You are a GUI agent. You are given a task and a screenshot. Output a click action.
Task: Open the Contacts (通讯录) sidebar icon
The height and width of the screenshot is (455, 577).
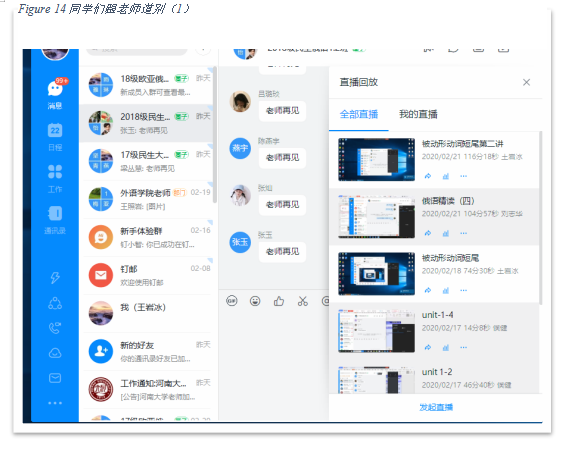click(55, 220)
